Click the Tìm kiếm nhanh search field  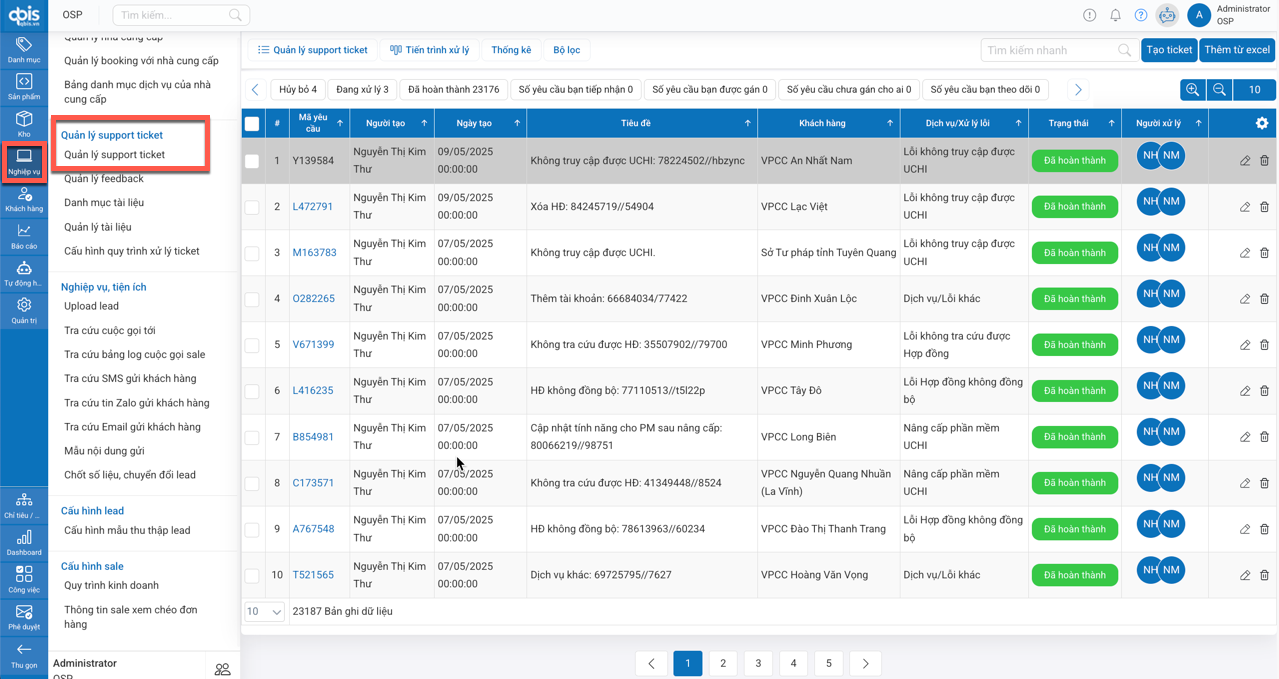pos(1058,50)
